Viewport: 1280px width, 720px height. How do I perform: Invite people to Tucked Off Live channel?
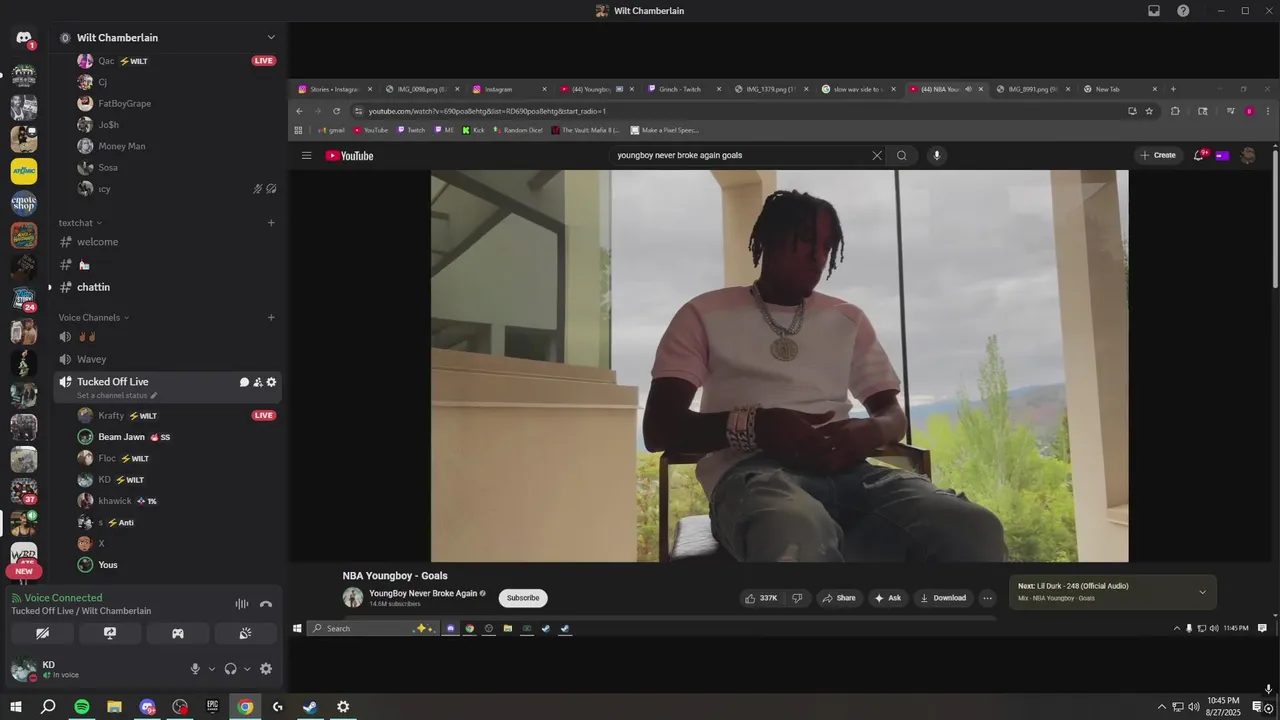click(258, 382)
